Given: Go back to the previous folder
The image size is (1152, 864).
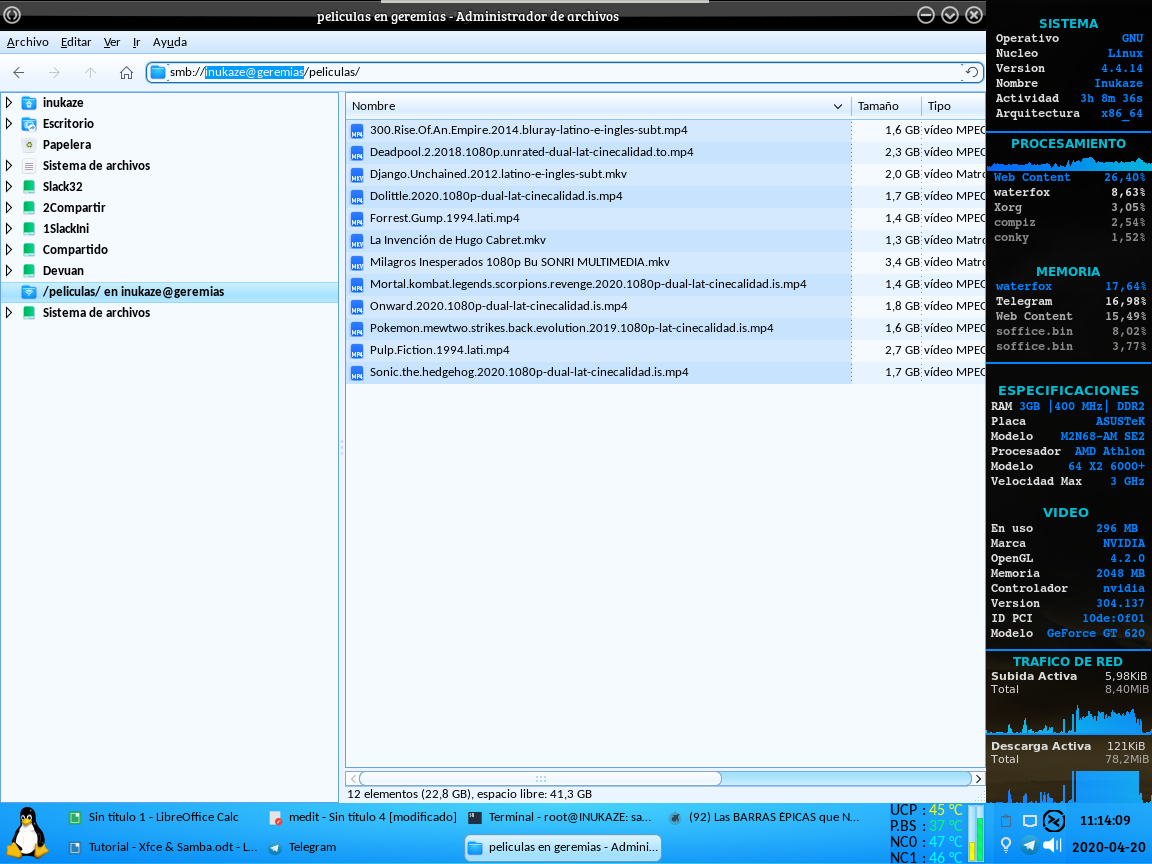Looking at the screenshot, I should click(x=19, y=72).
